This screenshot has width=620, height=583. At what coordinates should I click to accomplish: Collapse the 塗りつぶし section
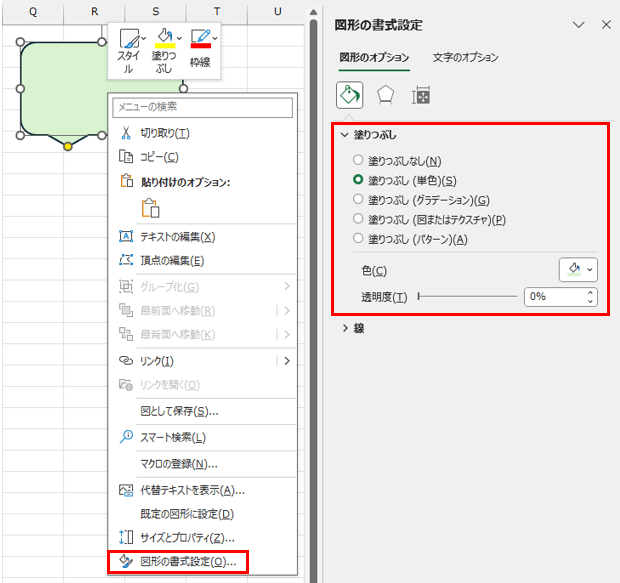(x=345, y=135)
